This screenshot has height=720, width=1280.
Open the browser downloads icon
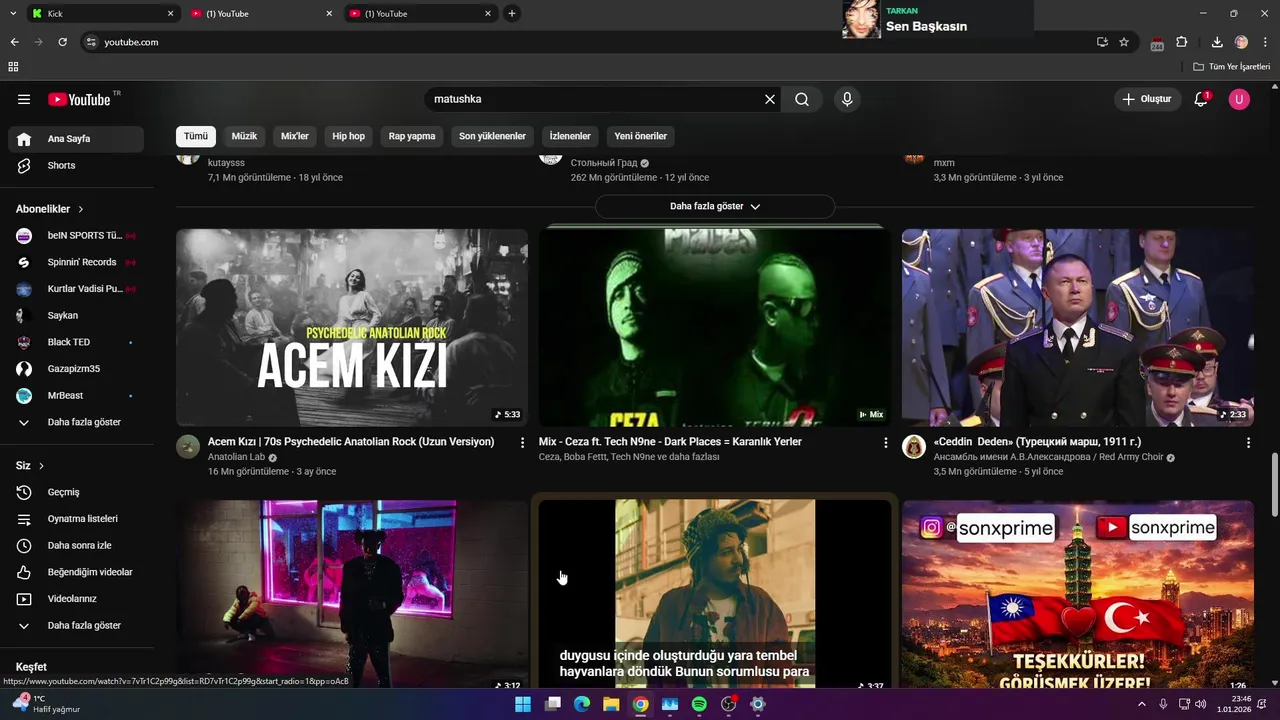(1217, 42)
